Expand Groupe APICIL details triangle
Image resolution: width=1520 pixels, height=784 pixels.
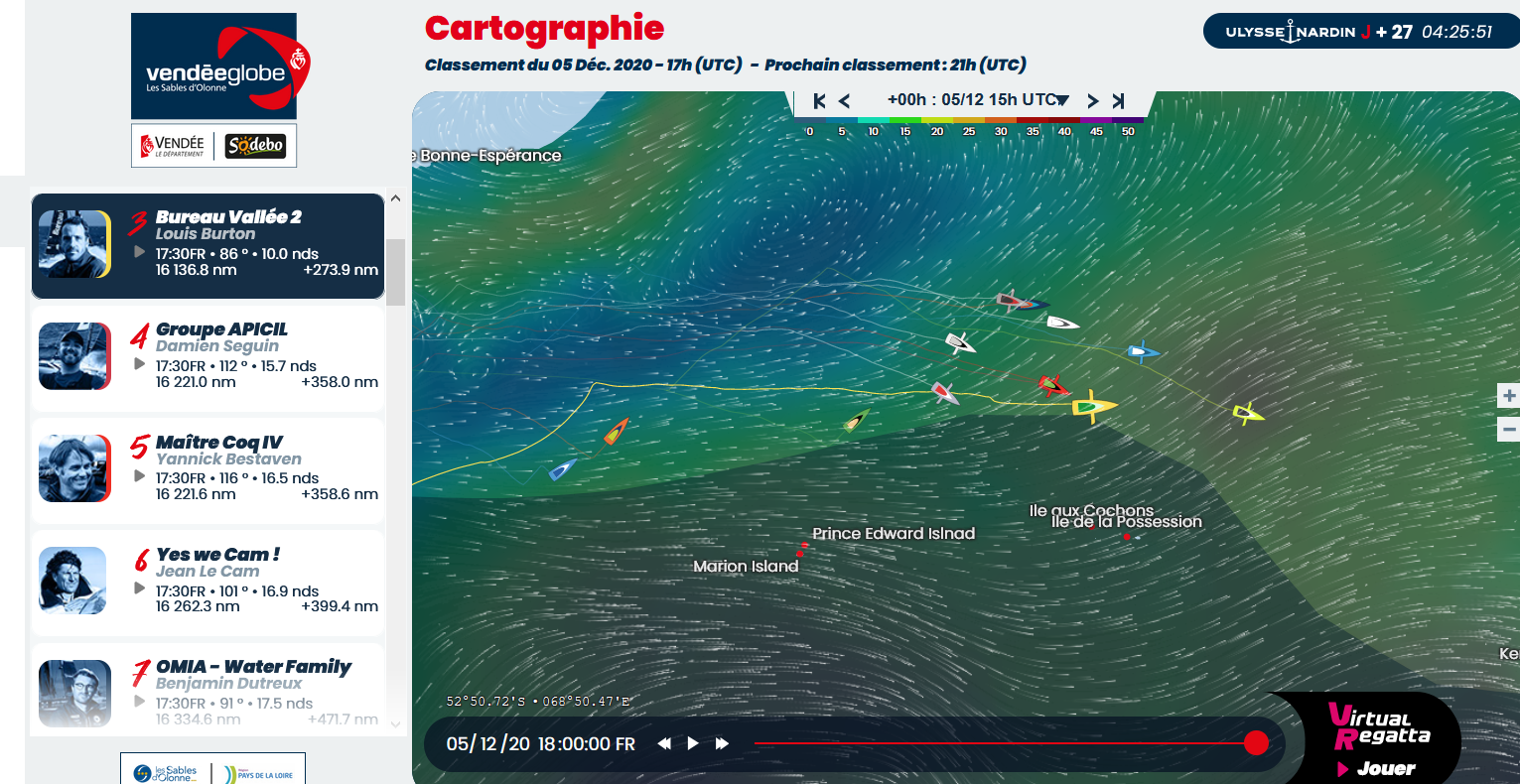[140, 364]
